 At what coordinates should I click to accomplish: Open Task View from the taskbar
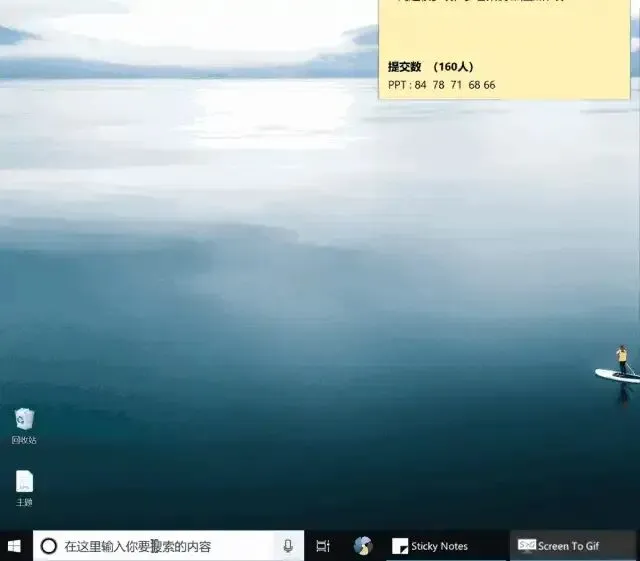tap(323, 546)
